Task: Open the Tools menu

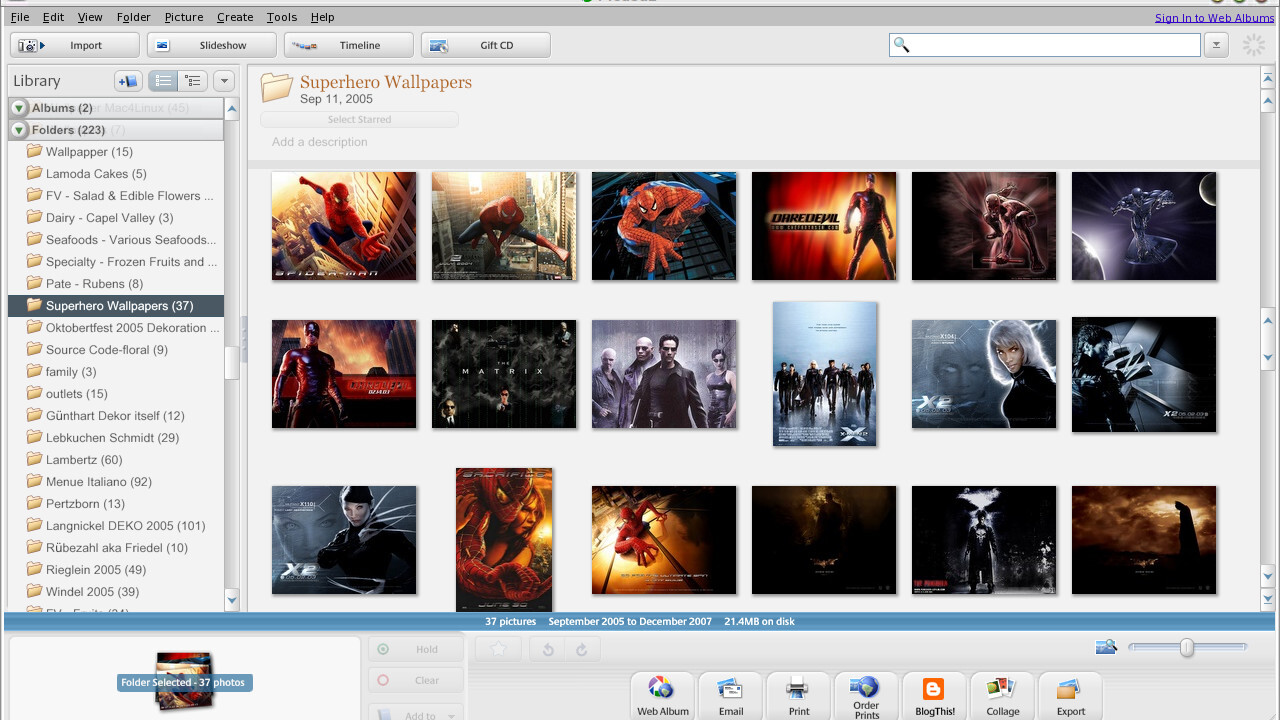Action: pos(281,17)
